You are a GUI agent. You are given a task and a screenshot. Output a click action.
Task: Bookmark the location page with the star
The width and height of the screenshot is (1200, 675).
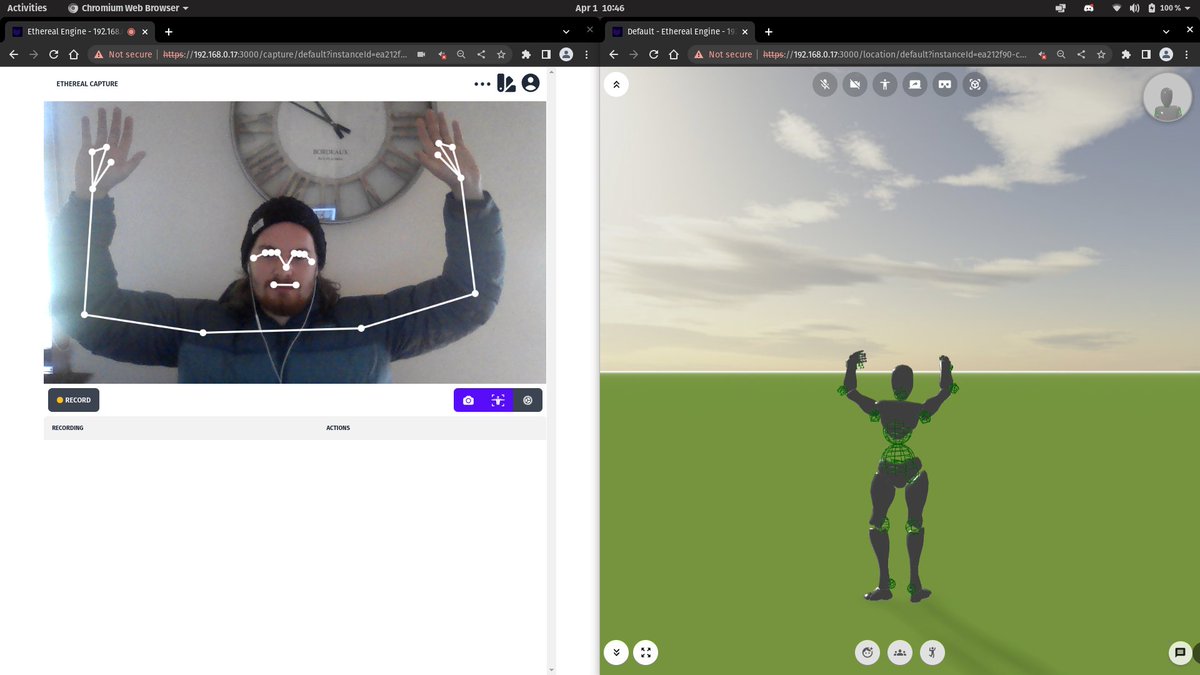(x=1101, y=54)
